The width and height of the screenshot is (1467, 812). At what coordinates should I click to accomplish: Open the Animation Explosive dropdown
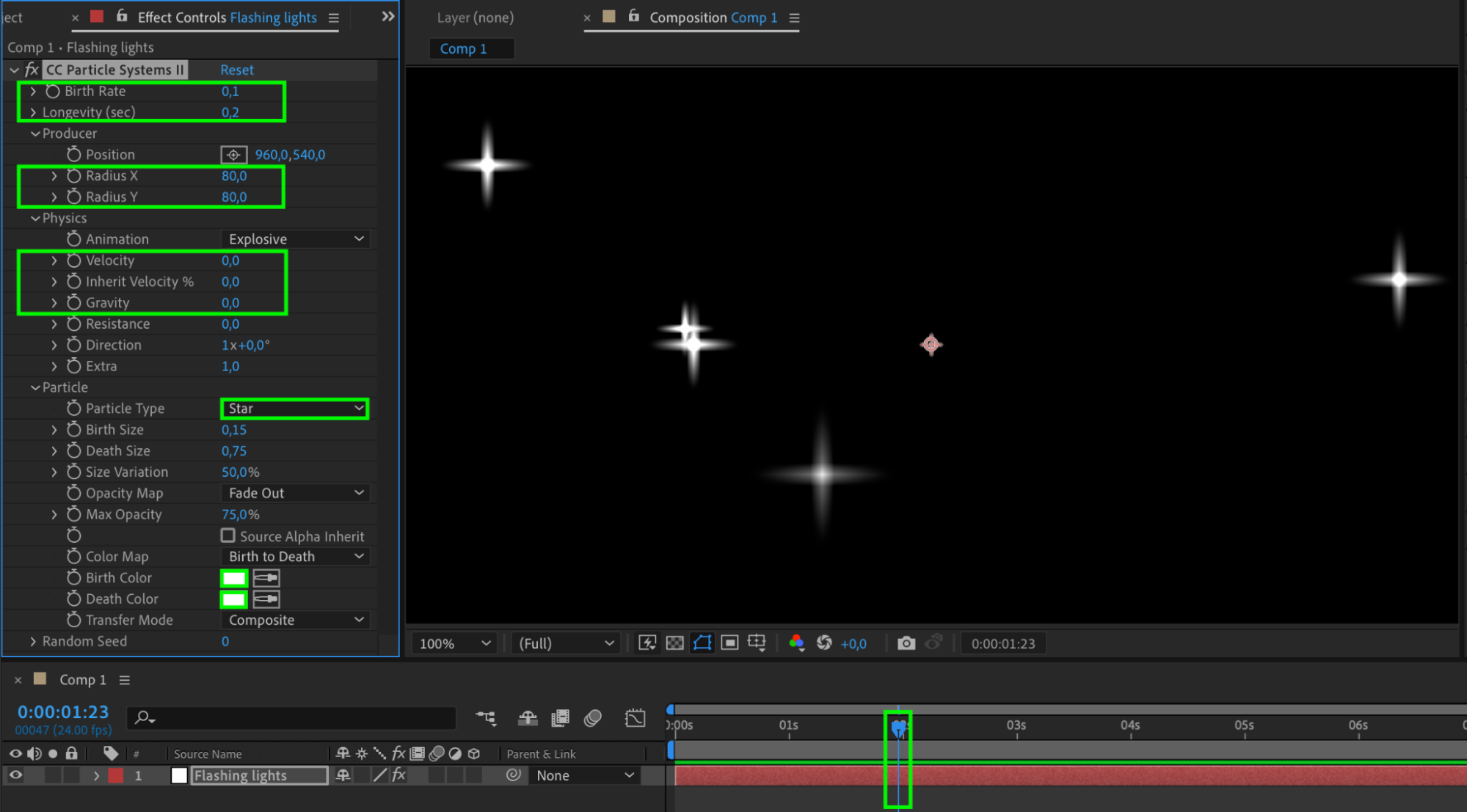pyautogui.click(x=294, y=239)
